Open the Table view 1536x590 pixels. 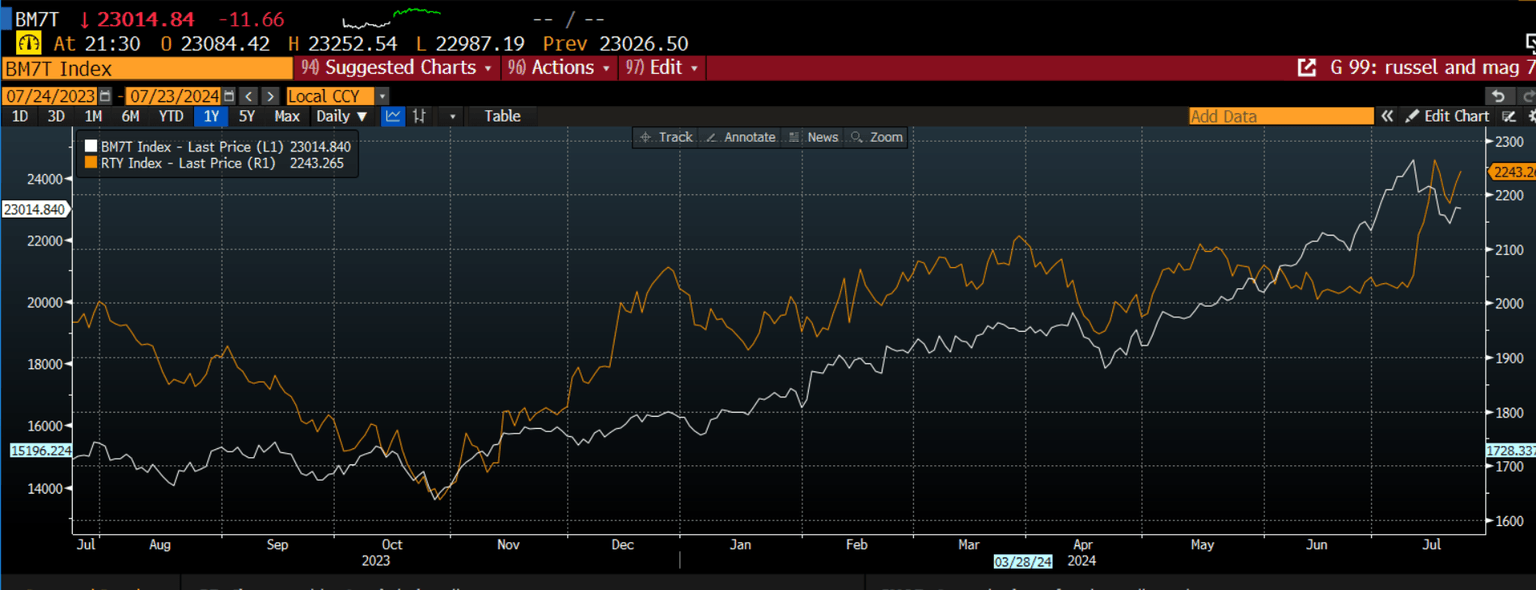(x=503, y=116)
